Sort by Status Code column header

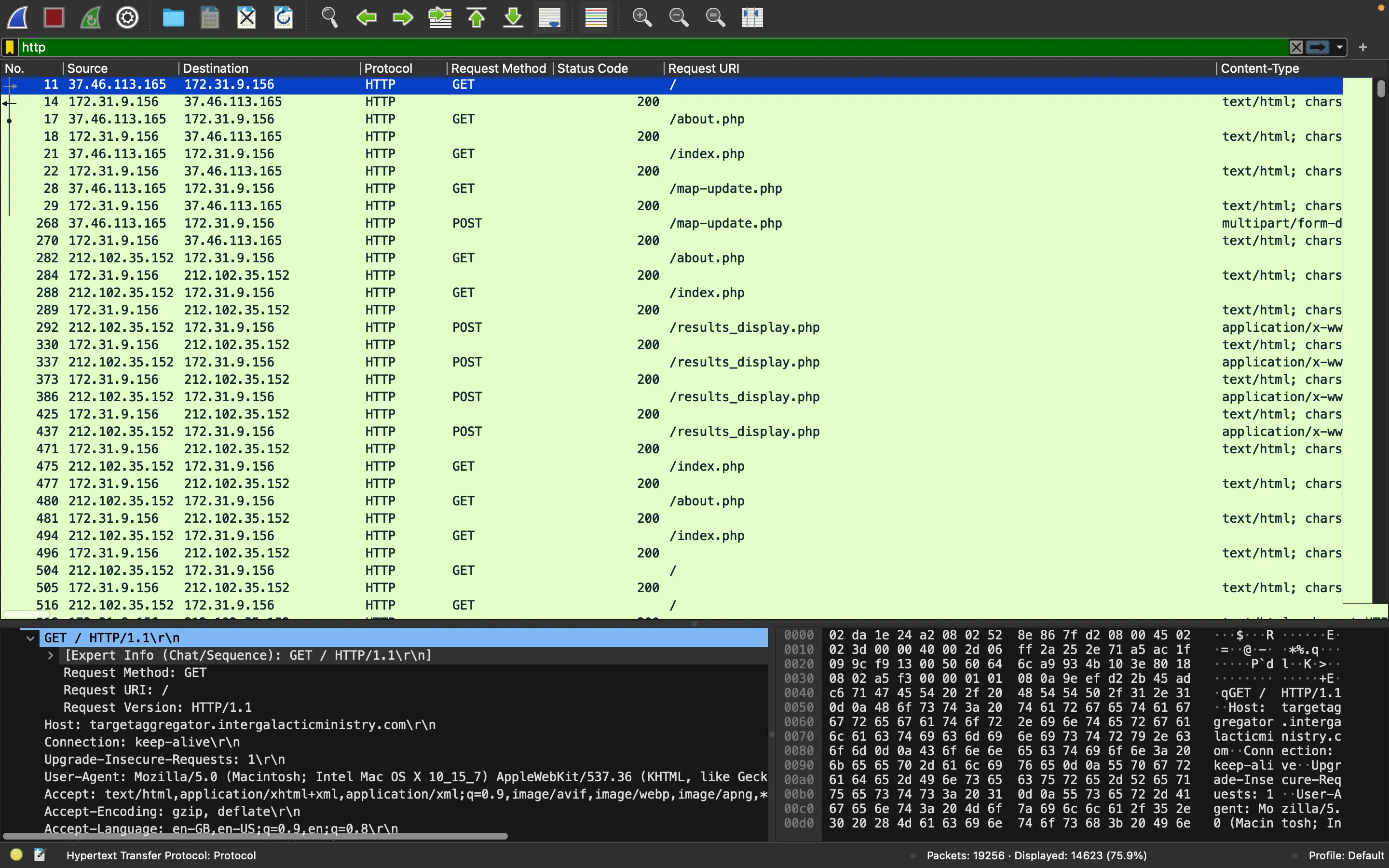click(608, 68)
